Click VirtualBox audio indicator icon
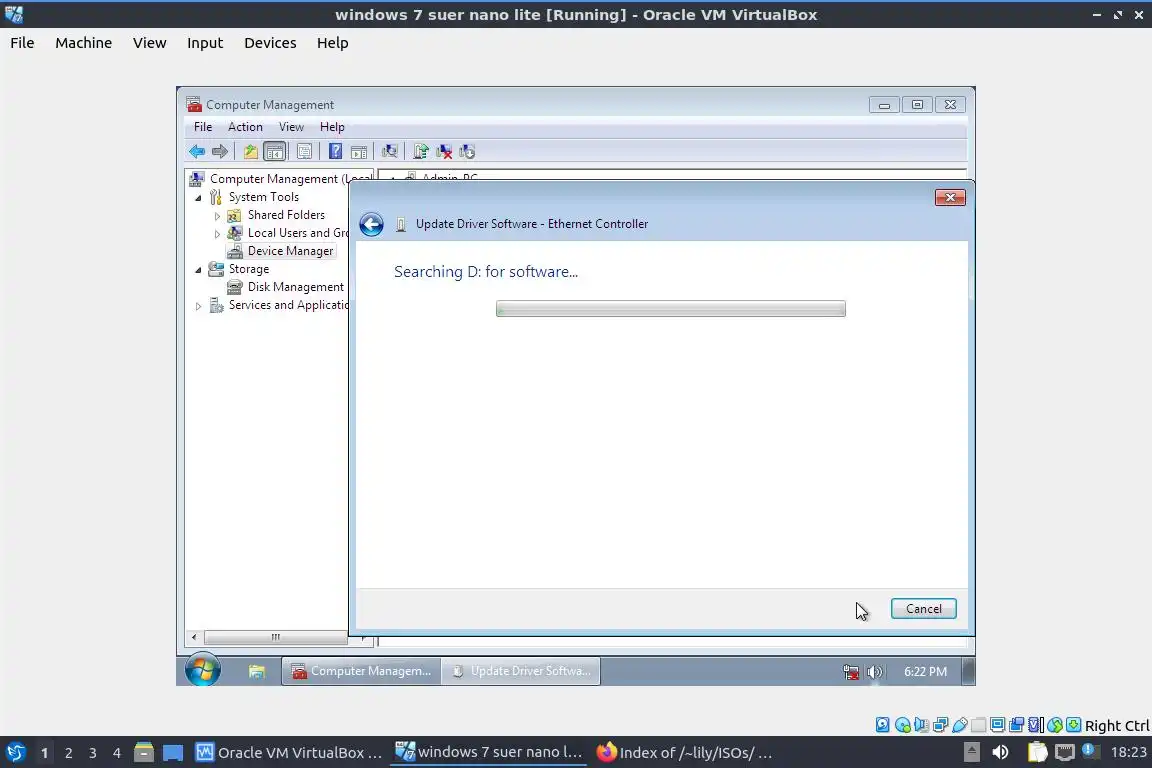The height and width of the screenshot is (768, 1152). (921, 725)
